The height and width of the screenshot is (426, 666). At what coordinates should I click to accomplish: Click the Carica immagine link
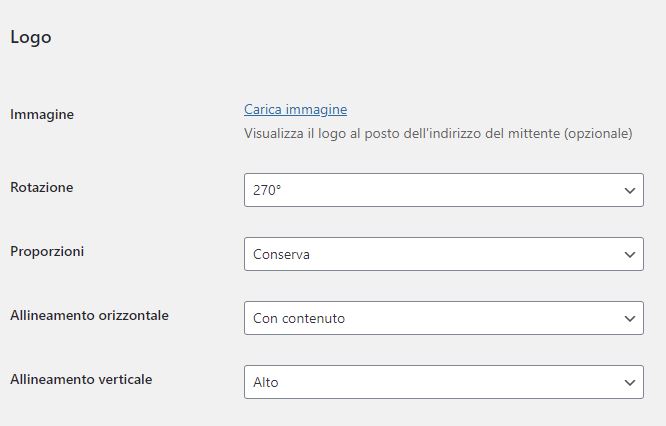click(x=295, y=110)
